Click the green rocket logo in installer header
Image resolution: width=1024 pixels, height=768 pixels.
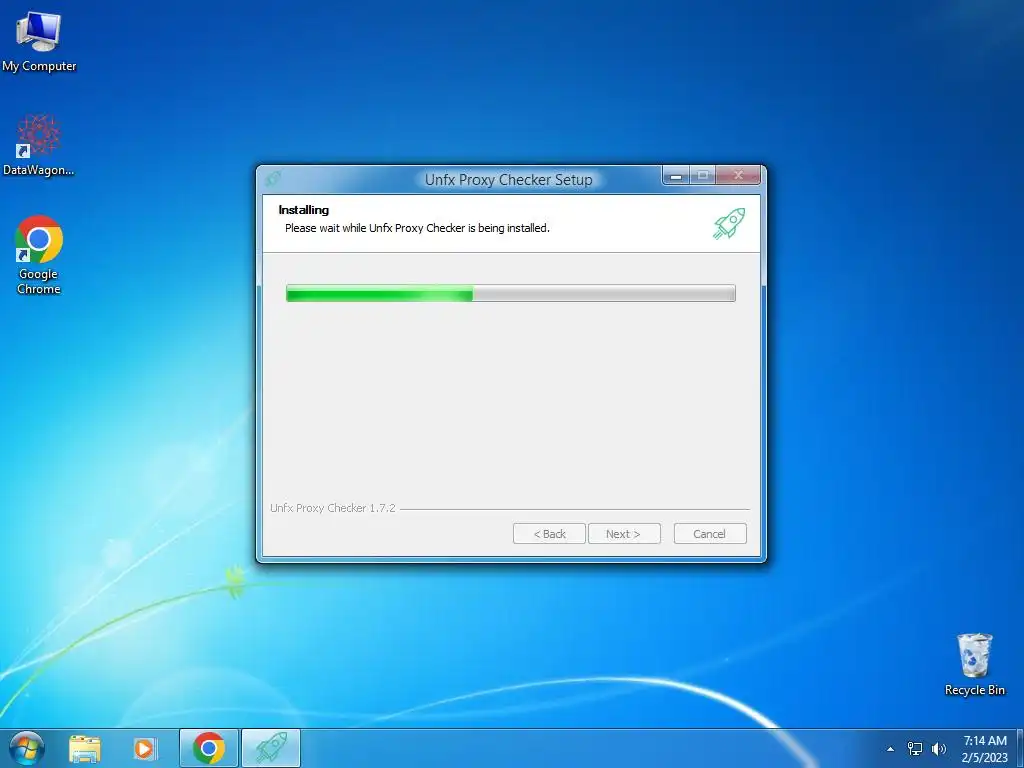pos(729,223)
